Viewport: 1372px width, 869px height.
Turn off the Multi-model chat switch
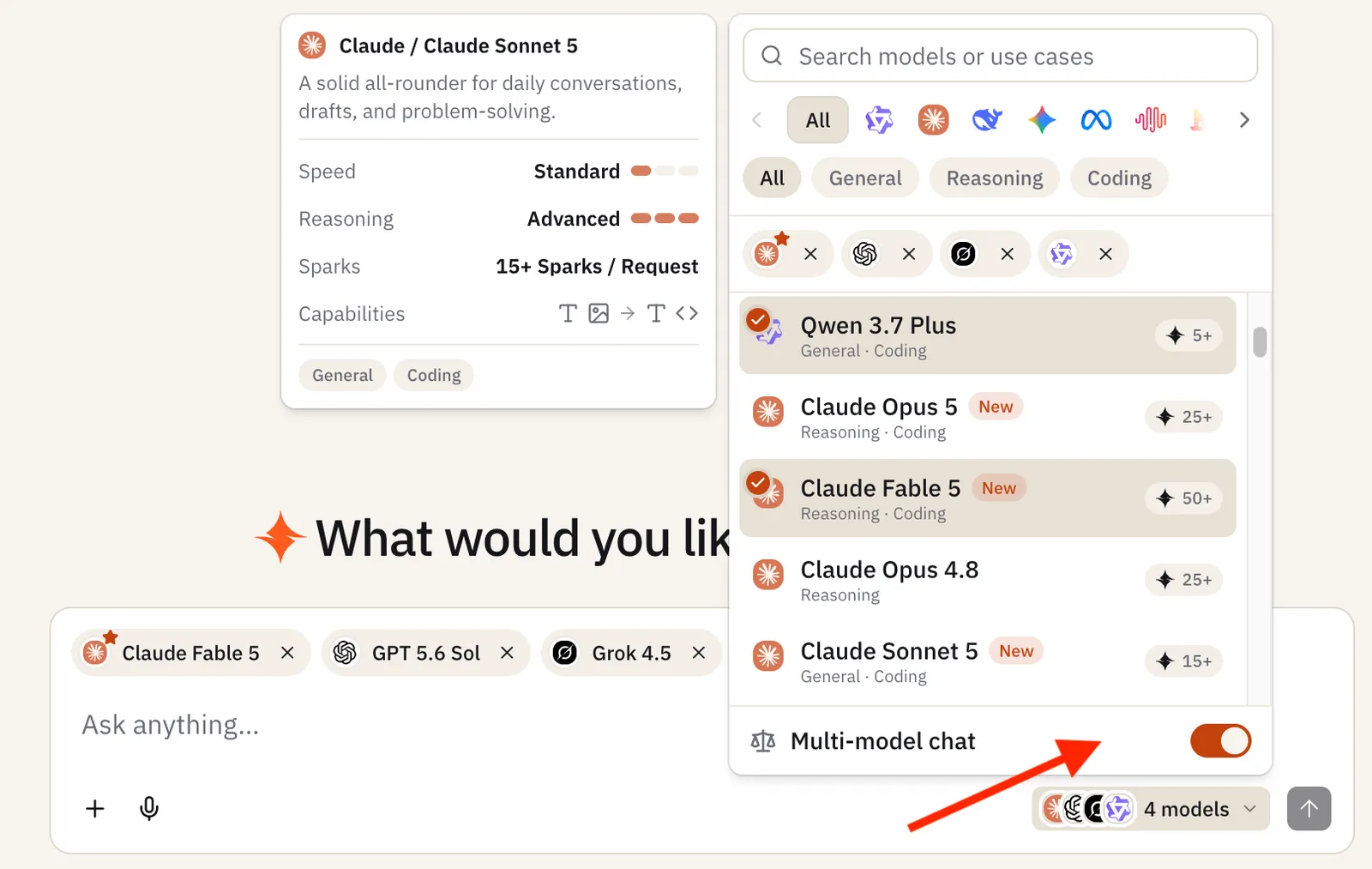(1220, 741)
